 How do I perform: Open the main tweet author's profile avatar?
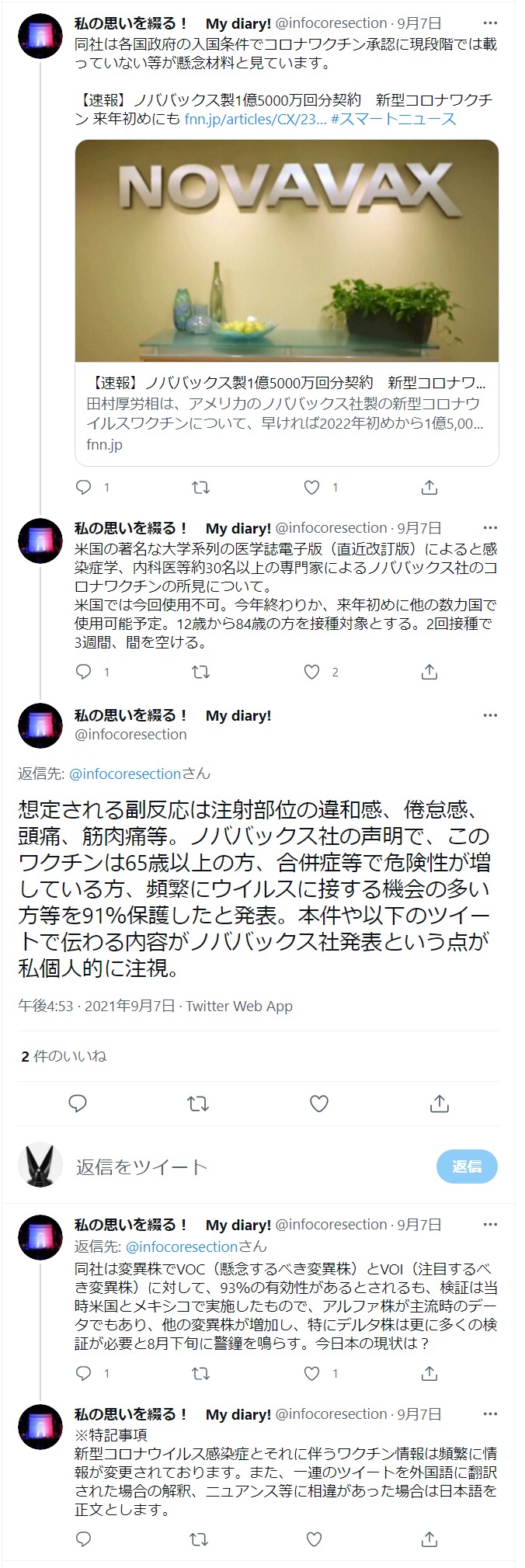click(x=40, y=726)
